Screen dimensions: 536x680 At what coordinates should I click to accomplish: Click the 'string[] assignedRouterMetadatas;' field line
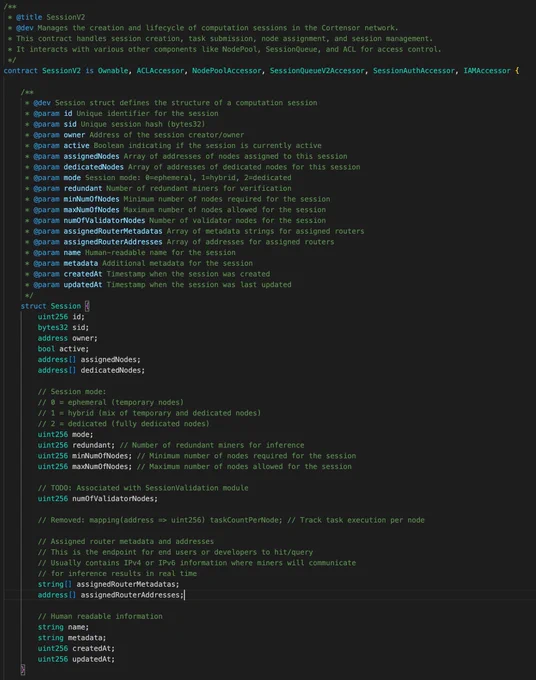point(108,584)
